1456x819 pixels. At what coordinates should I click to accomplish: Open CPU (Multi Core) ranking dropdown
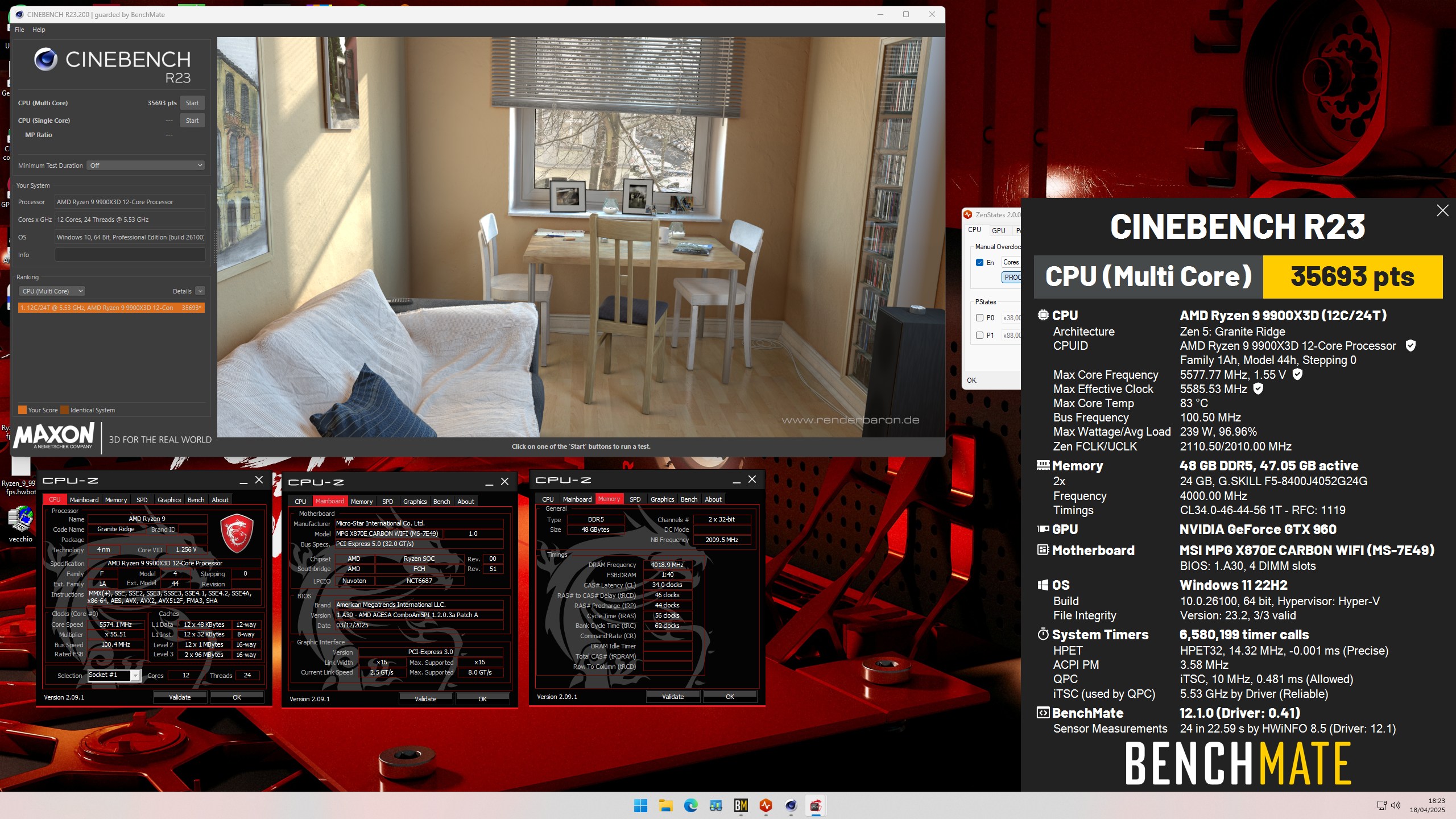click(x=52, y=291)
